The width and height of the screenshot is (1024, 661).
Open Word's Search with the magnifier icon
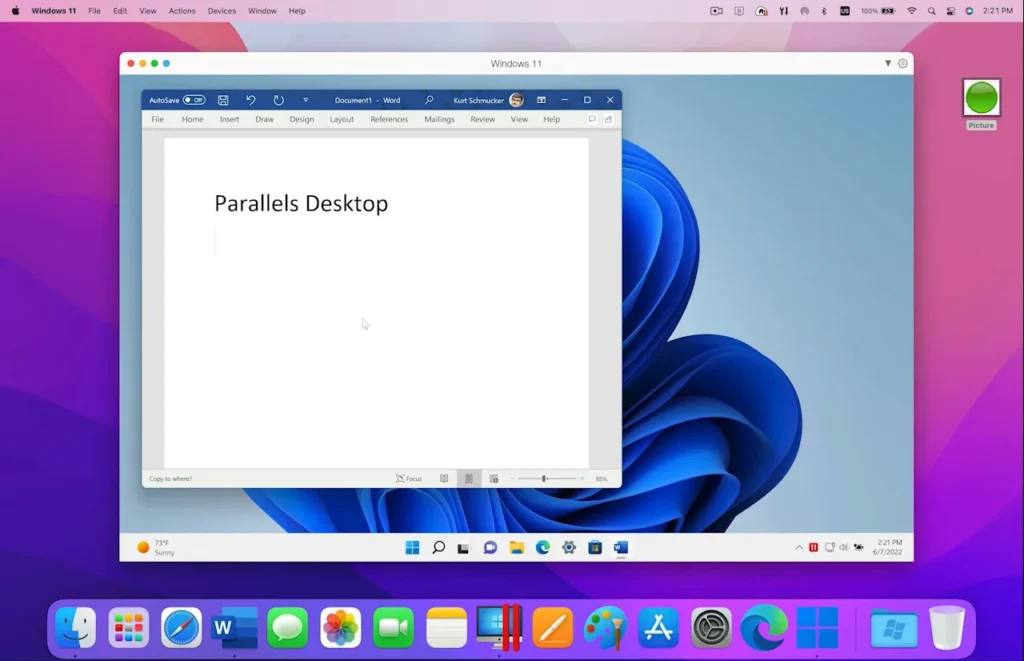[429, 100]
